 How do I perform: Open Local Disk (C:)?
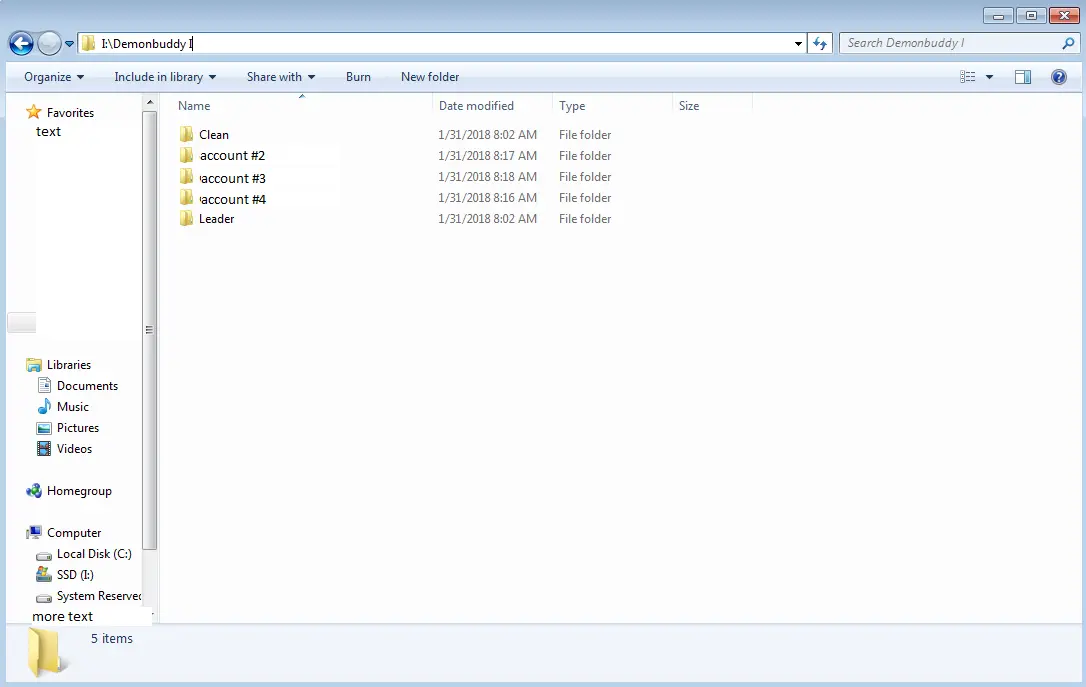coord(94,554)
